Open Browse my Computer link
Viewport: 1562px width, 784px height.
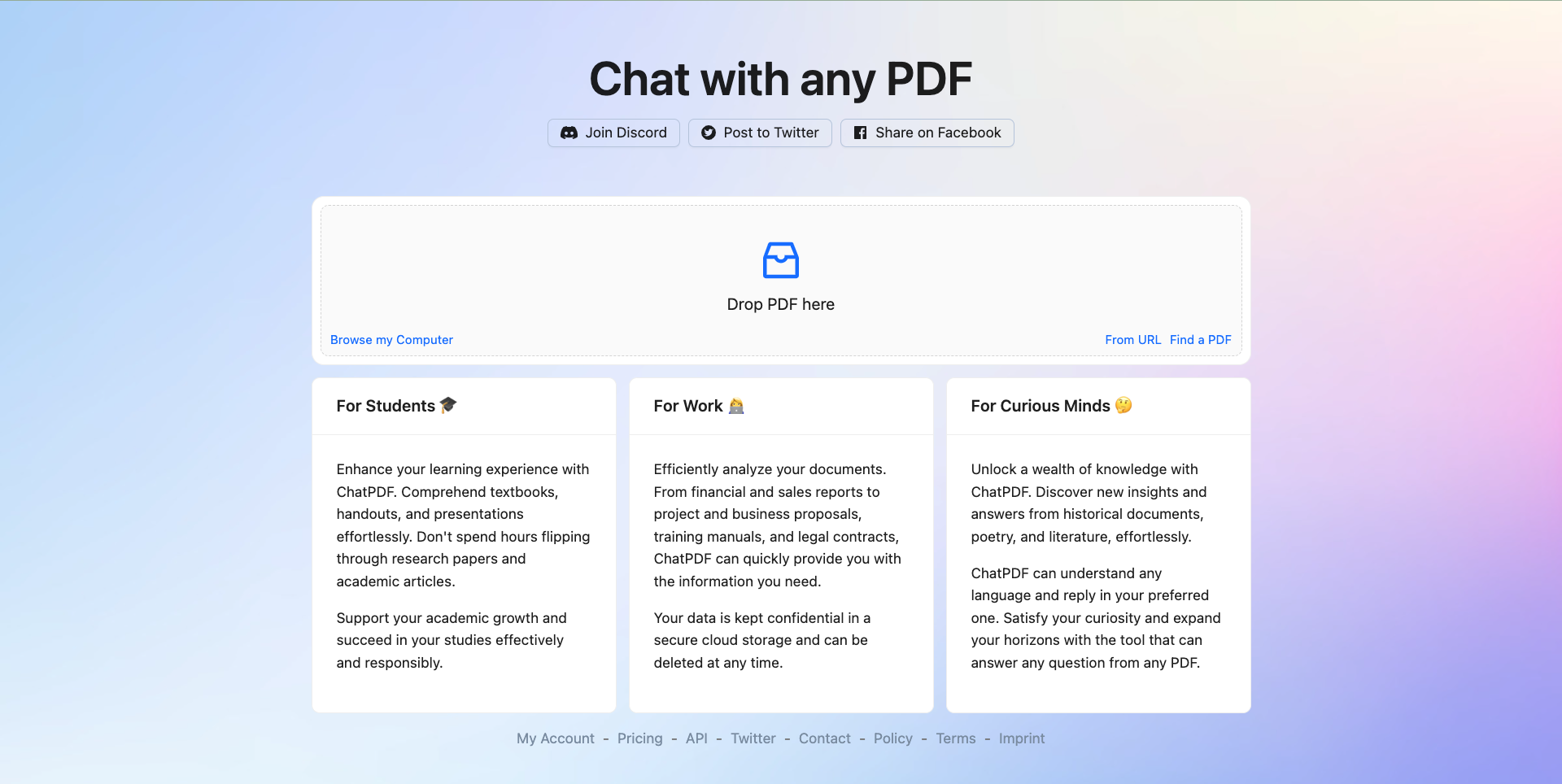pos(391,340)
